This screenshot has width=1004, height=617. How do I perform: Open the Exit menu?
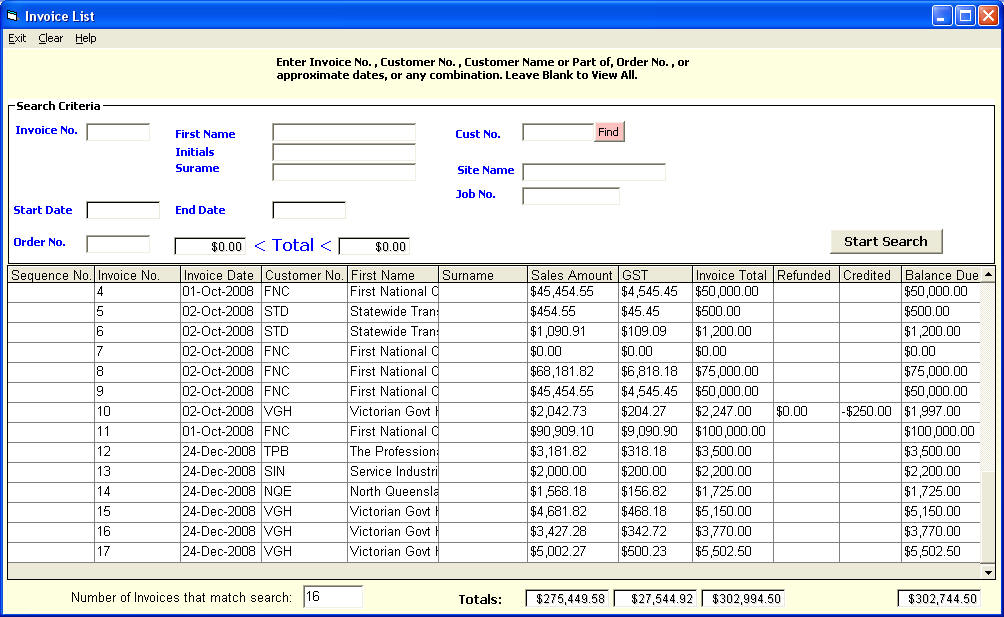(17, 38)
